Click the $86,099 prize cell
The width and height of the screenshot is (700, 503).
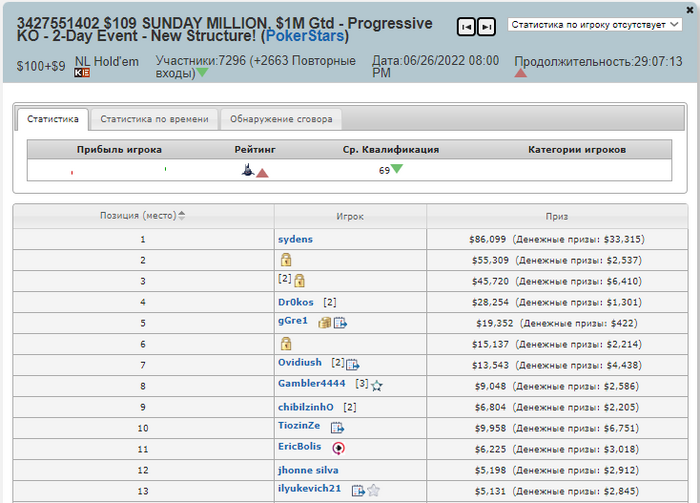click(x=557, y=239)
